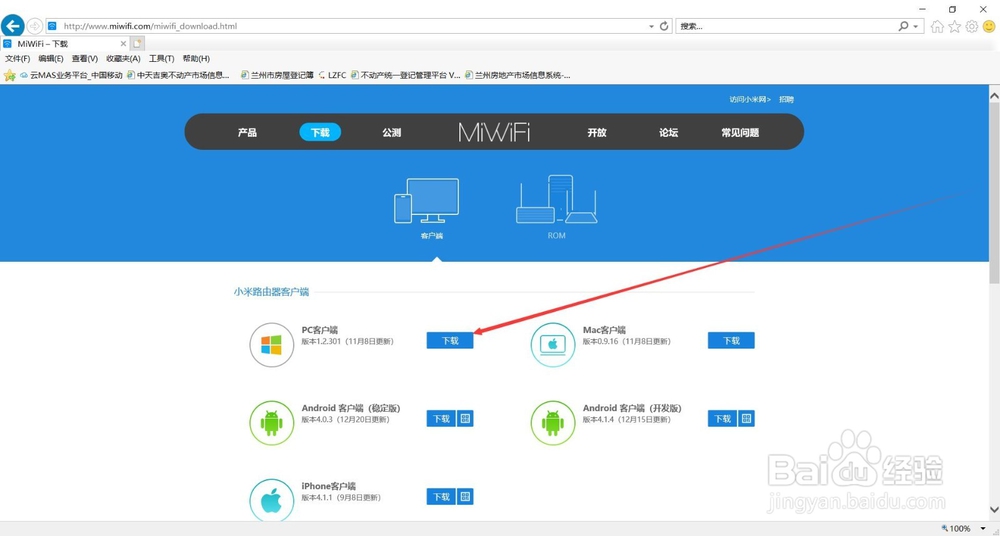Screen dimensions: 1000x536
Task: Go to 公测 in navigation bar
Action: [x=392, y=133]
